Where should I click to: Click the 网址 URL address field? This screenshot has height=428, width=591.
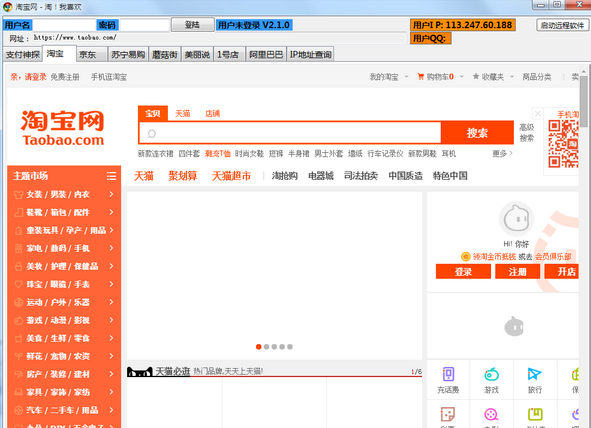pyautogui.click(x=219, y=38)
